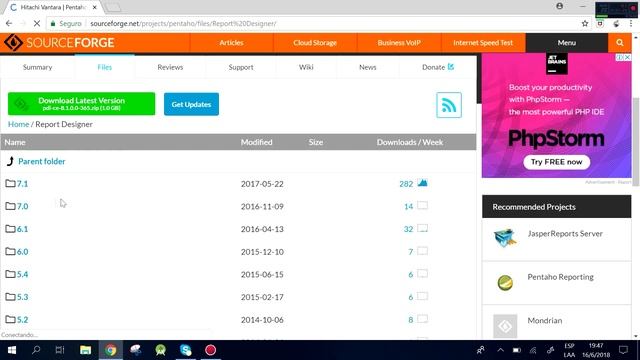Click the Home breadcrumb link
Screen dimensions: 640x360
[18, 124]
